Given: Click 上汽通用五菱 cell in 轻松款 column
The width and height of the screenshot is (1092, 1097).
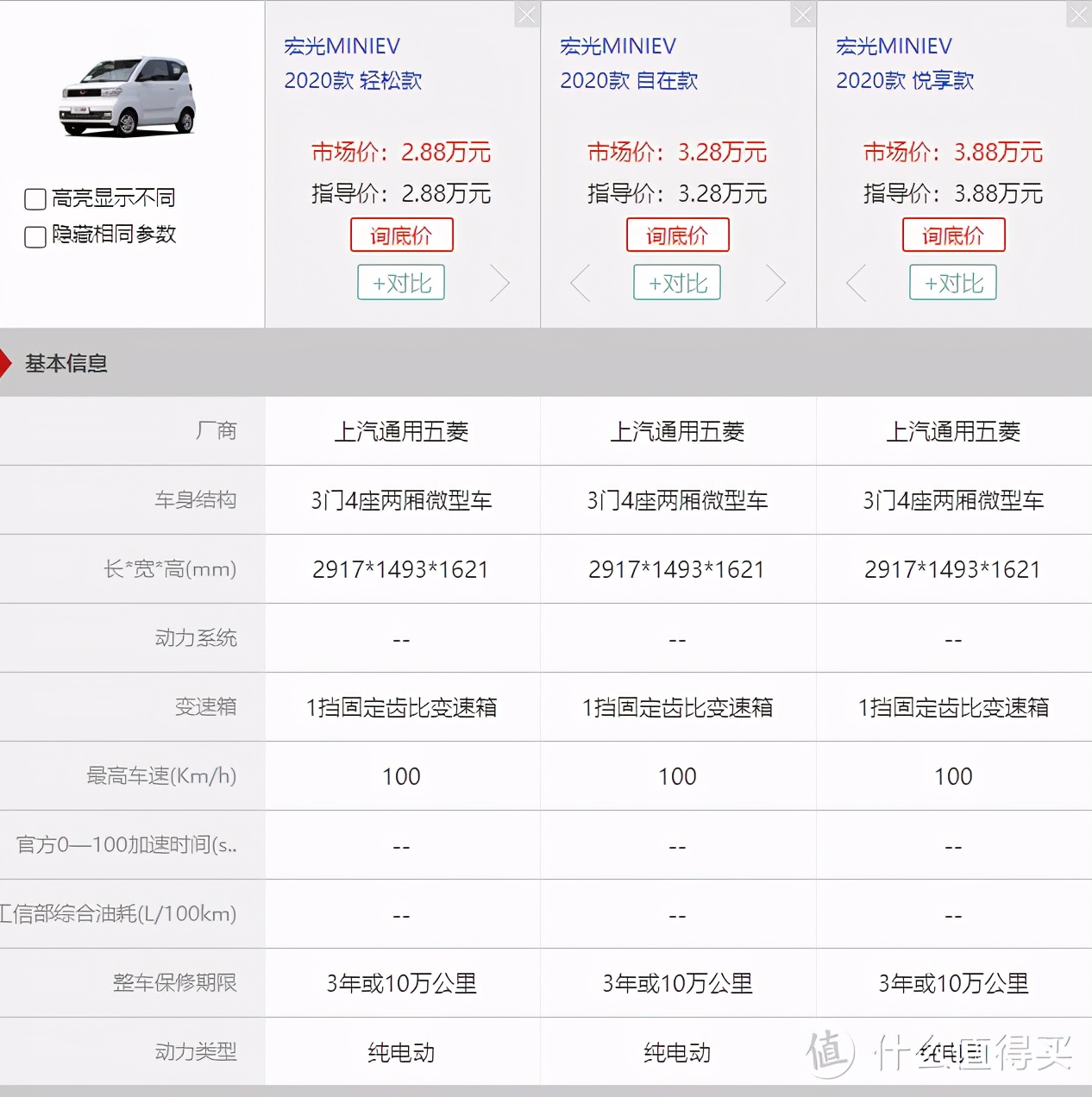Looking at the screenshot, I should (401, 431).
